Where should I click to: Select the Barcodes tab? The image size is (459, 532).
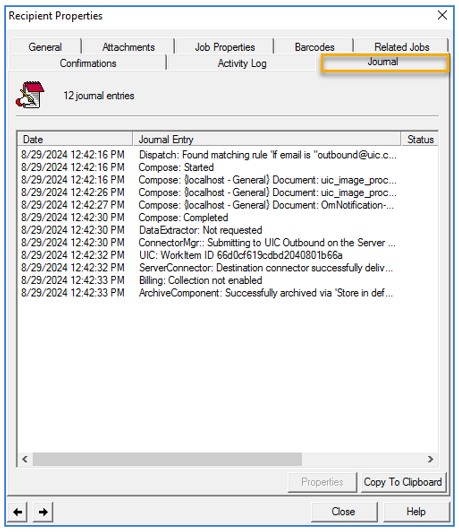tap(314, 47)
